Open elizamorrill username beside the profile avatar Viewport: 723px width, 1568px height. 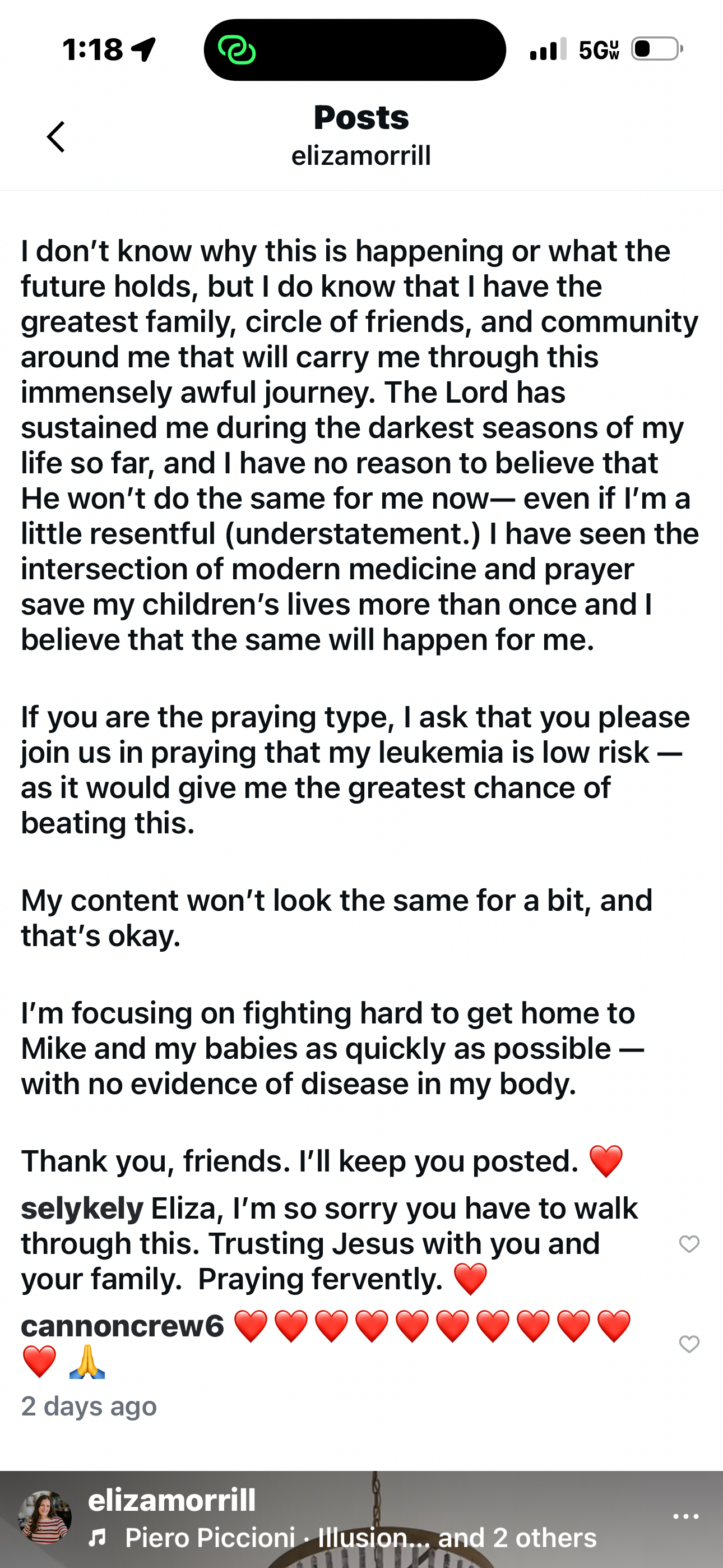tap(172, 1500)
